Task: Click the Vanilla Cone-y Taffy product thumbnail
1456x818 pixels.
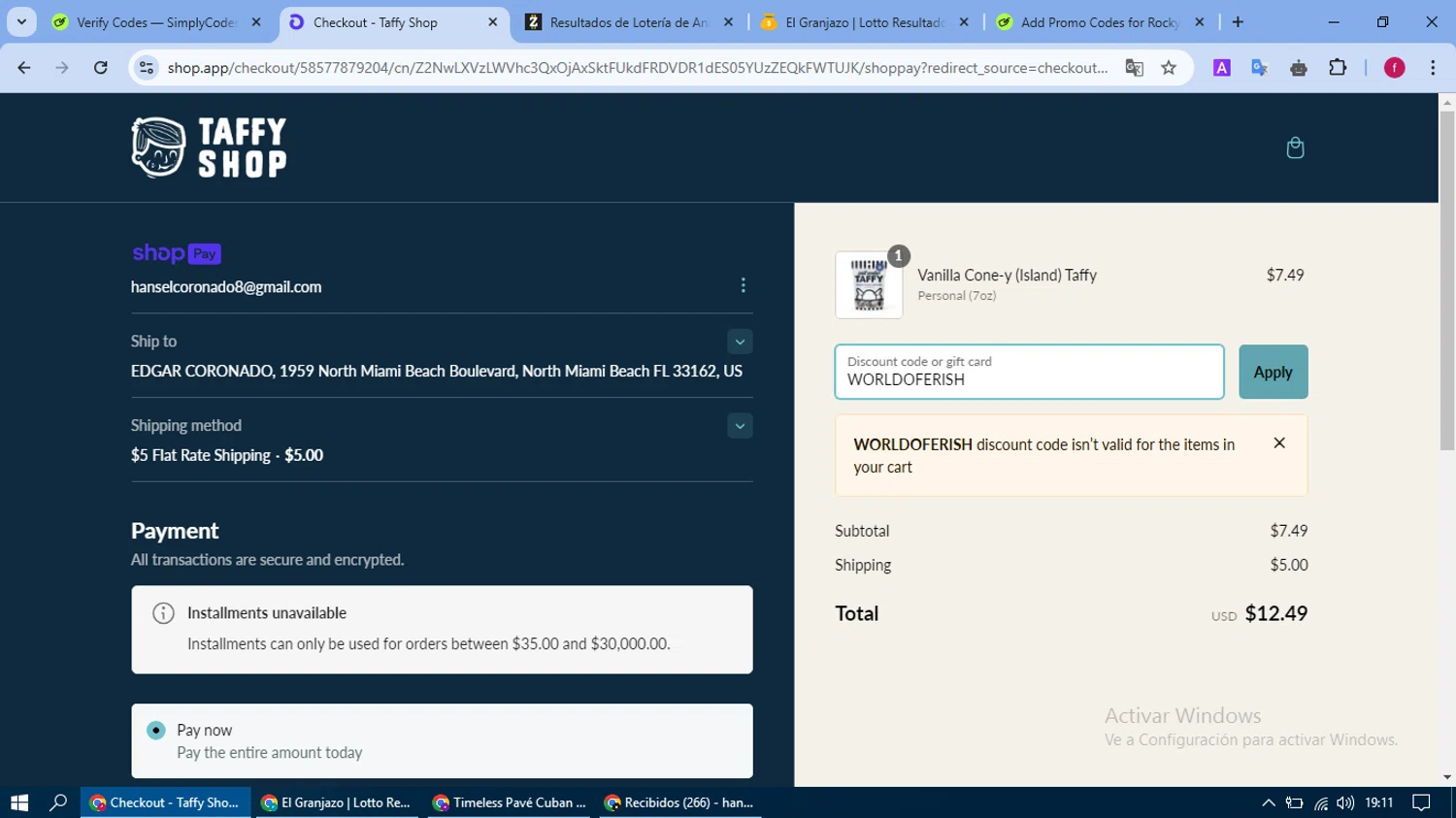Action: pyautogui.click(x=869, y=285)
